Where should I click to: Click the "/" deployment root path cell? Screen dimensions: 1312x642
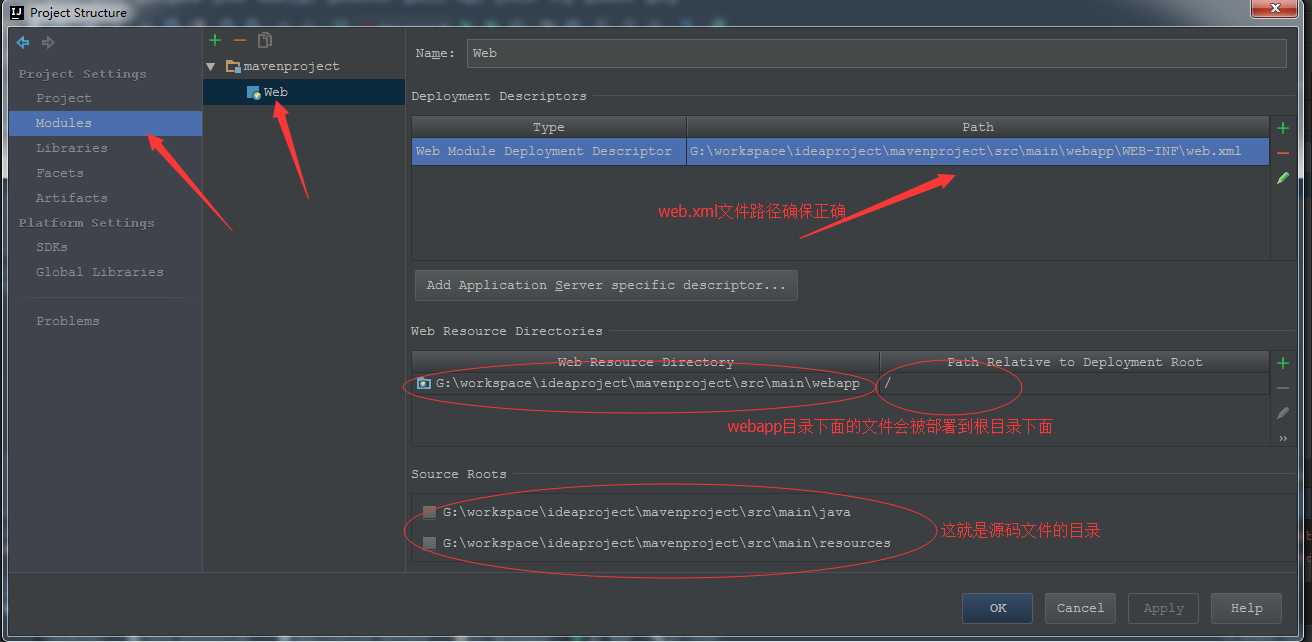click(x=1075, y=384)
